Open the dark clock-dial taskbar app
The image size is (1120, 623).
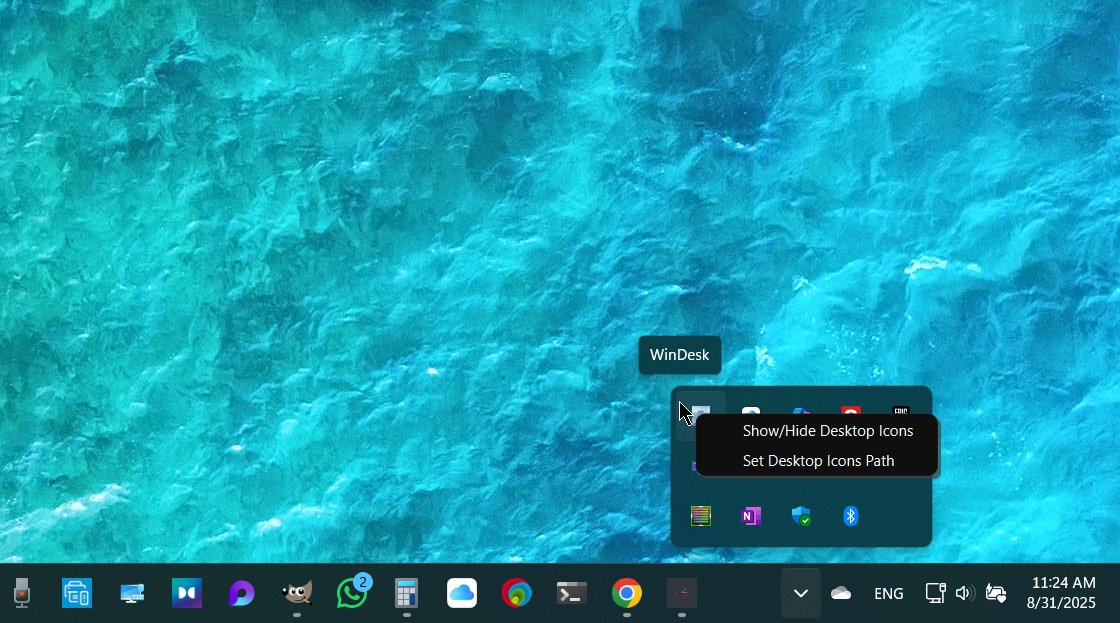tap(681, 593)
